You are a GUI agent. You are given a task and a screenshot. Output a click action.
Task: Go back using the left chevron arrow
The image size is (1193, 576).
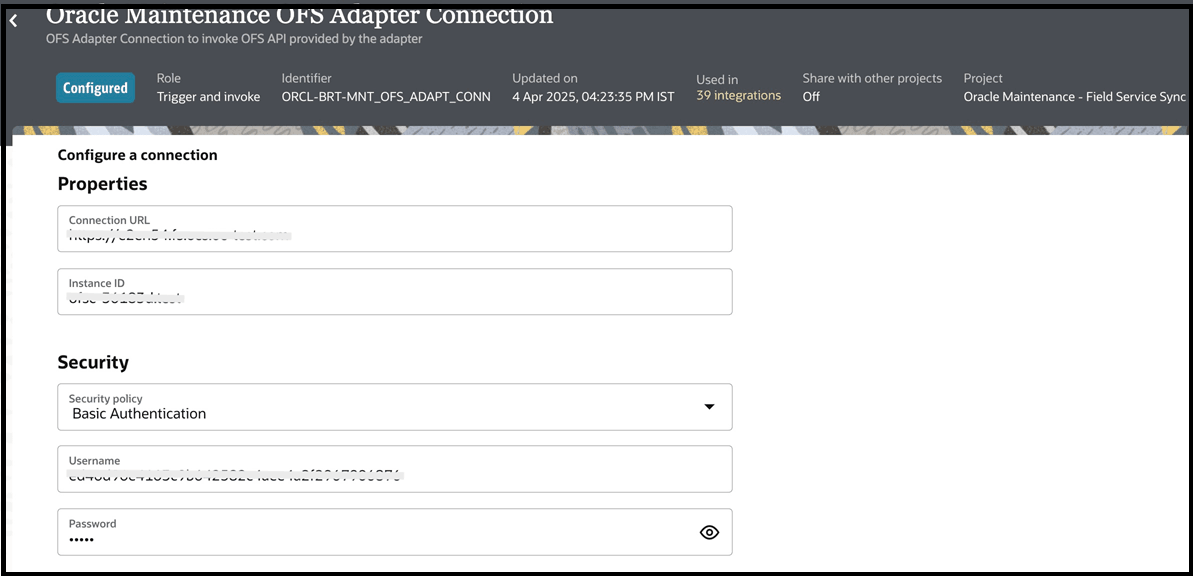coord(13,21)
